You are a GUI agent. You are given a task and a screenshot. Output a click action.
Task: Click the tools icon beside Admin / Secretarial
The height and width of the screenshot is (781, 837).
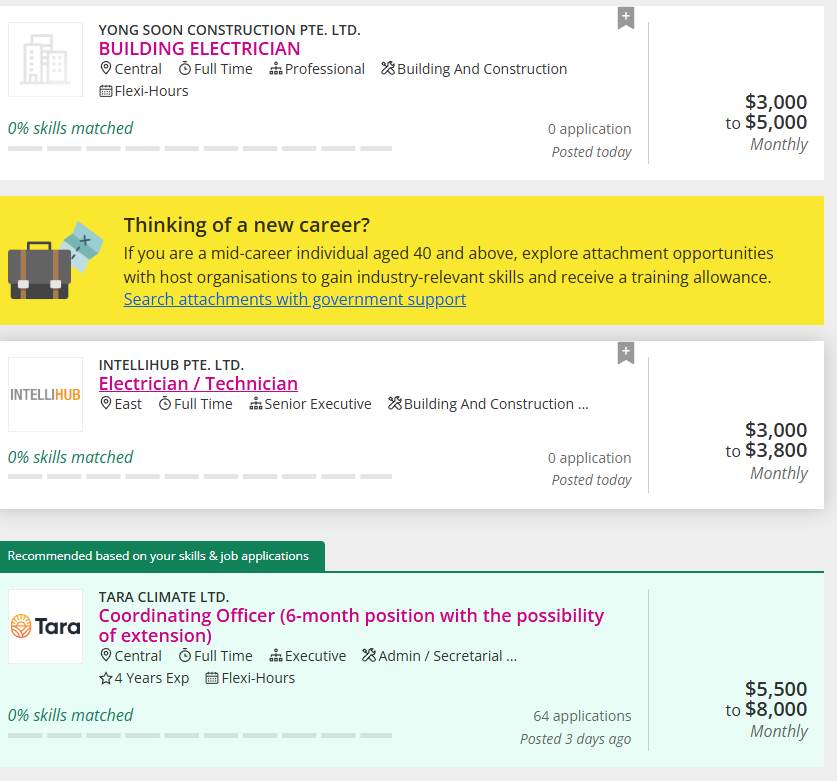(x=368, y=656)
